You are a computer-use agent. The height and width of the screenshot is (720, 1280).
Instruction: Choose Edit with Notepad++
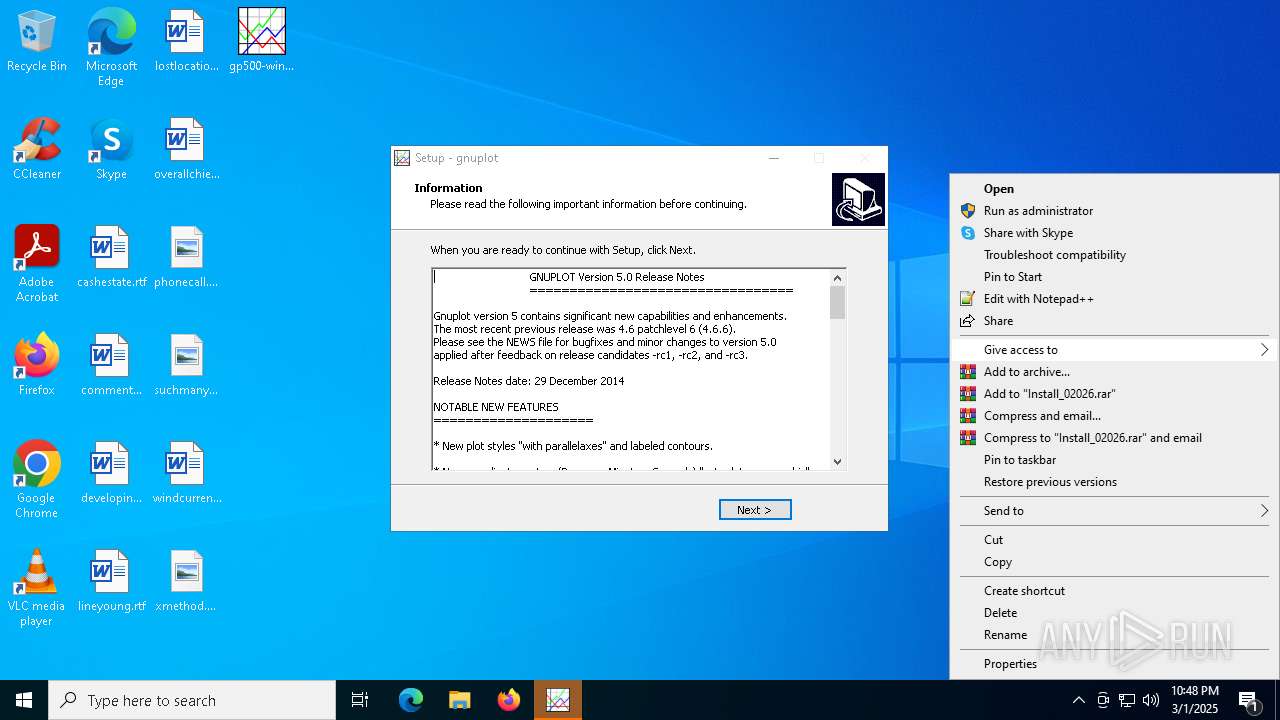[x=1114, y=299]
